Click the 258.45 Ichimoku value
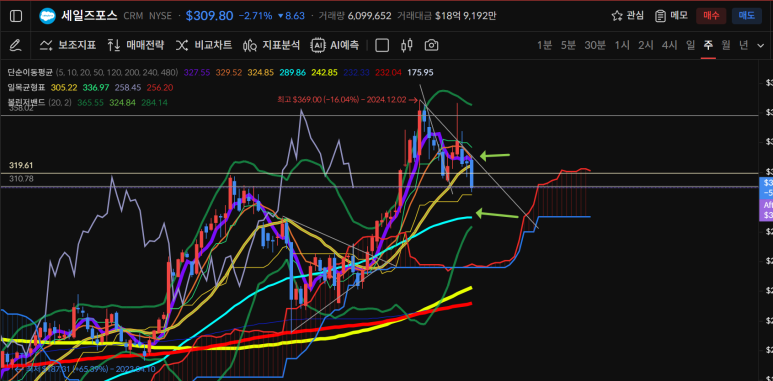This screenshot has height=381, width=773. click(x=128, y=87)
